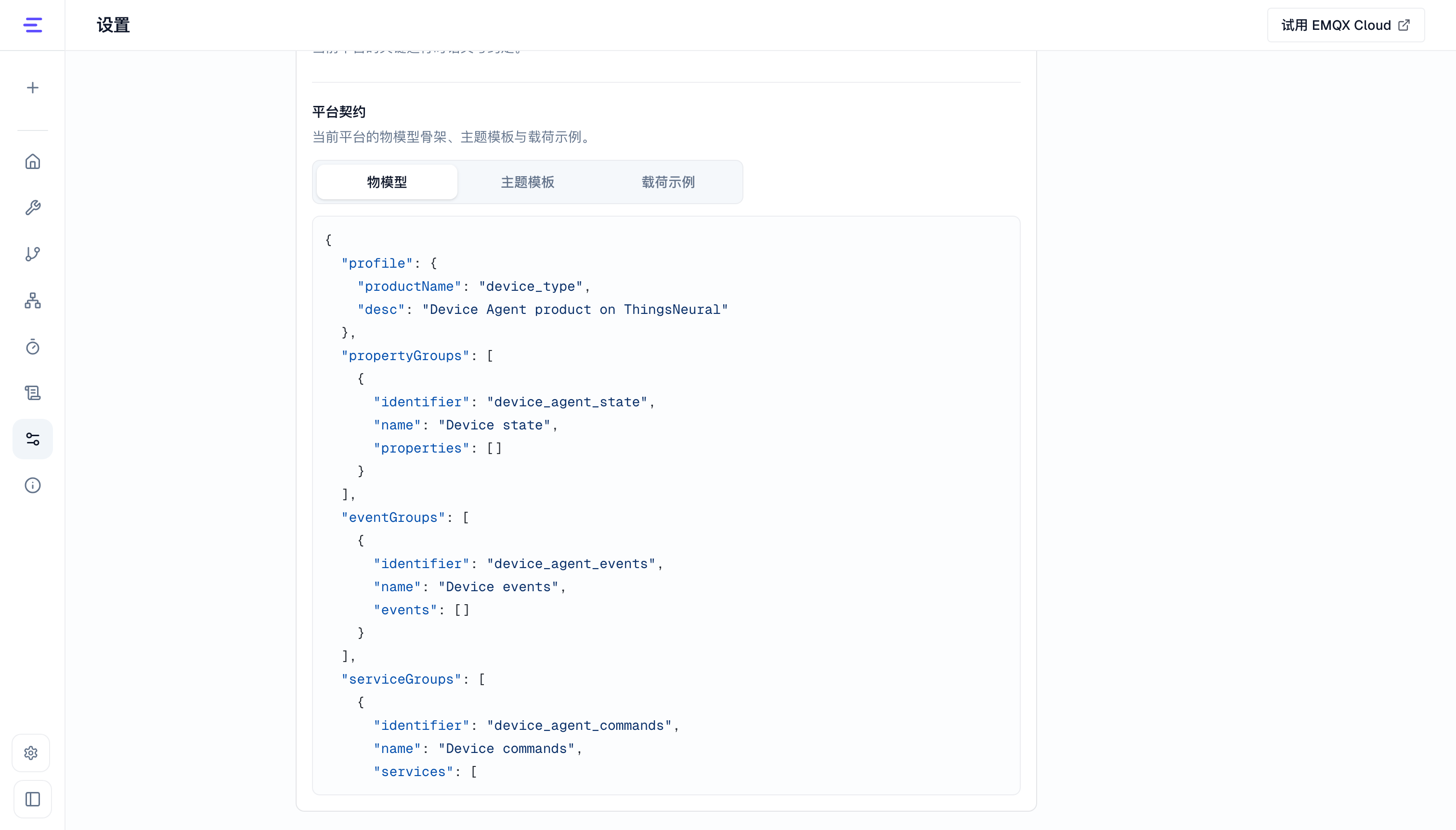Click the "propertyGroups" key in JSON
Viewport: 1456px width, 830px height.
pos(405,356)
